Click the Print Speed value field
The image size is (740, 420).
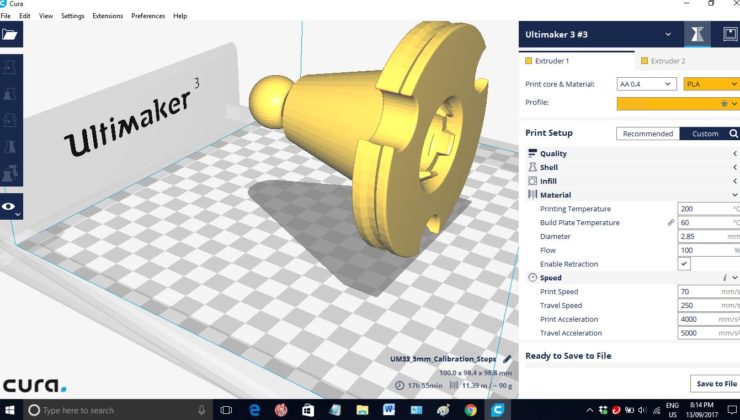[709, 292]
